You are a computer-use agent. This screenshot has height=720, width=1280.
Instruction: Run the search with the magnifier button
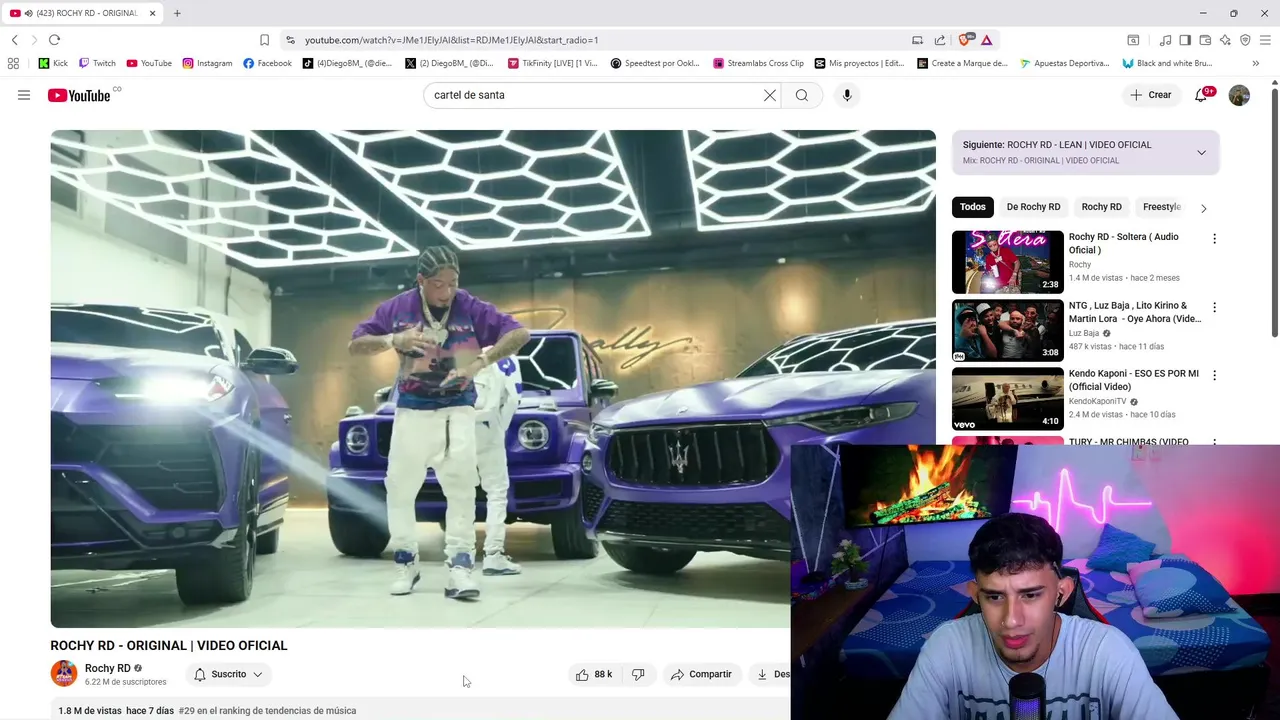(x=802, y=95)
